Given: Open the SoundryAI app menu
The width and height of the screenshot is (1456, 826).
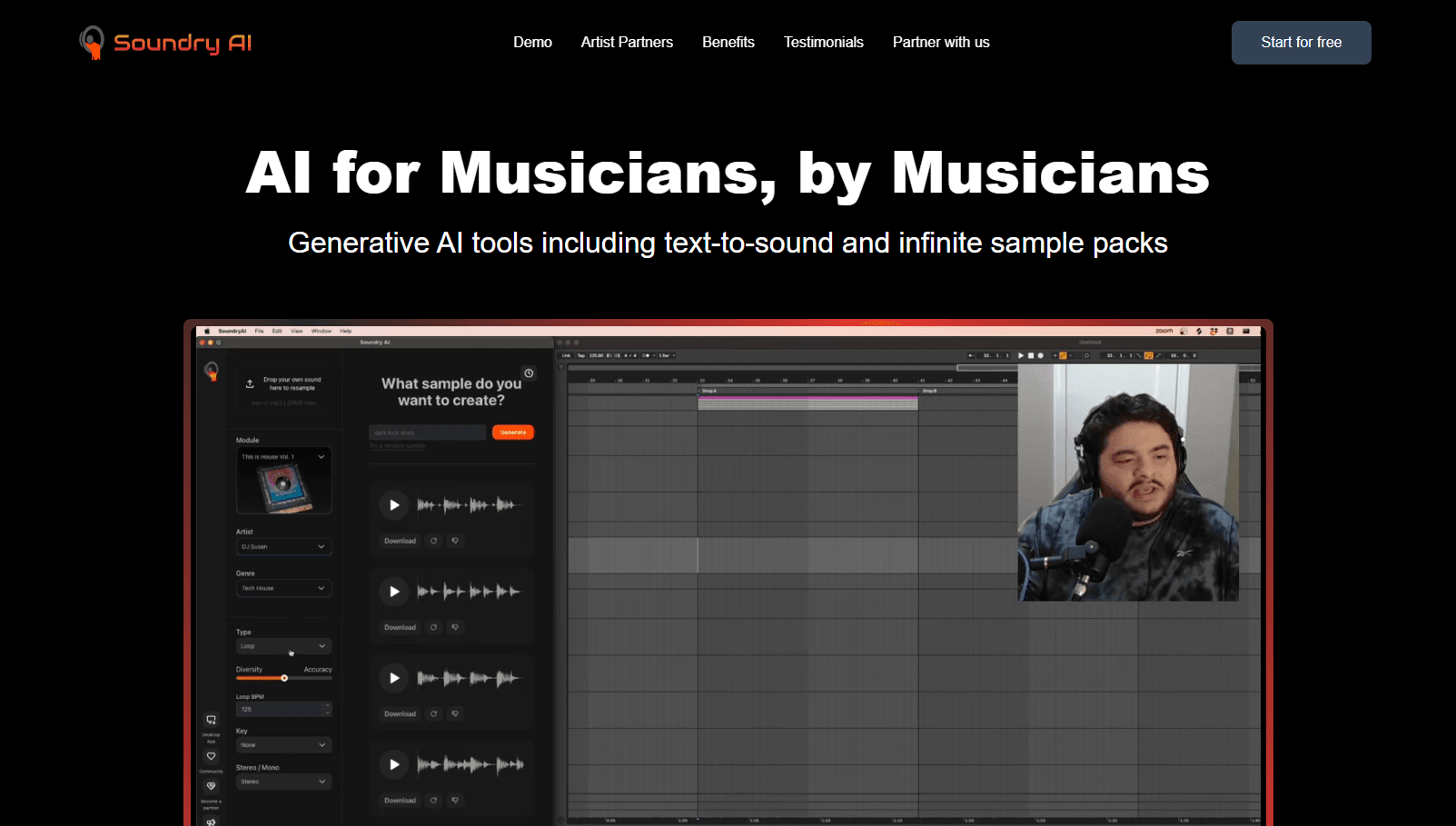Looking at the screenshot, I should click(x=233, y=331).
